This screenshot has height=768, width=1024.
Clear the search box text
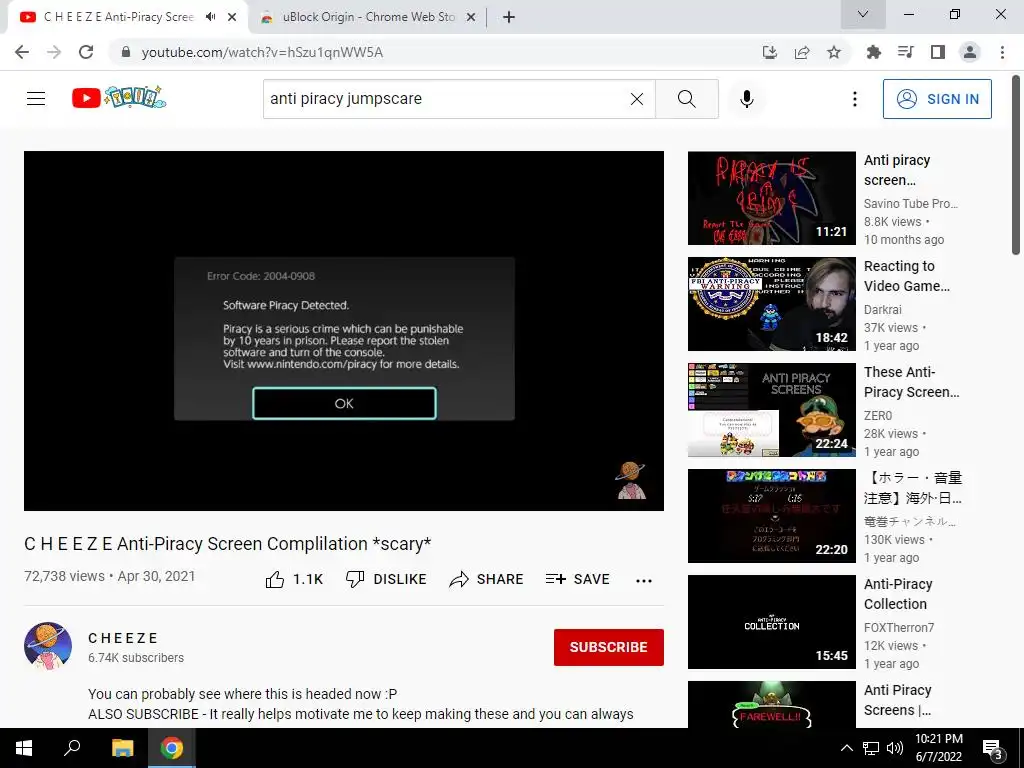(x=637, y=99)
